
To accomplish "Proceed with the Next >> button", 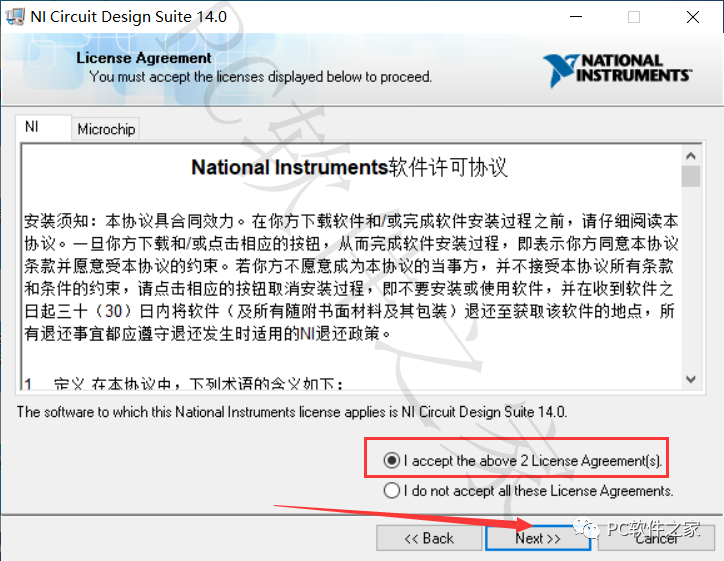I will (x=538, y=538).
